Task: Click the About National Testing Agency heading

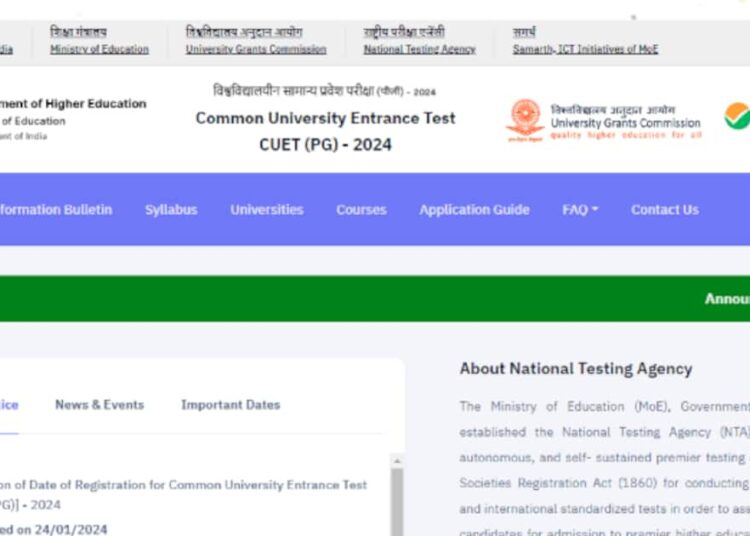Action: click(576, 369)
